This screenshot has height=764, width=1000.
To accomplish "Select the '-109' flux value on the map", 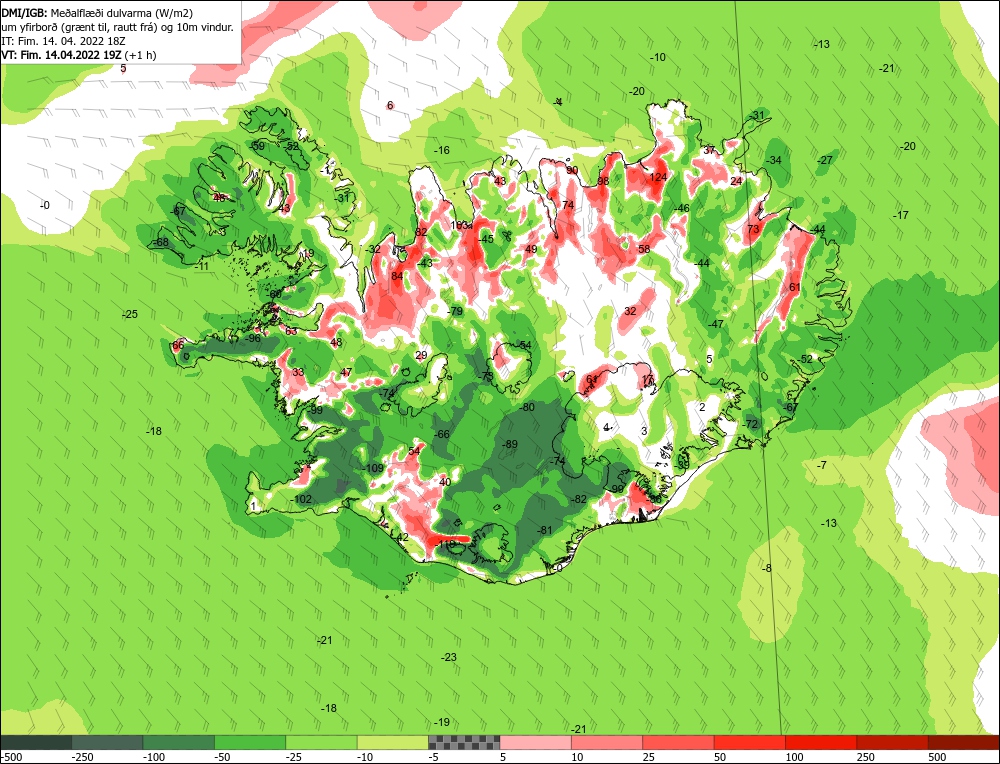I will click(372, 469).
